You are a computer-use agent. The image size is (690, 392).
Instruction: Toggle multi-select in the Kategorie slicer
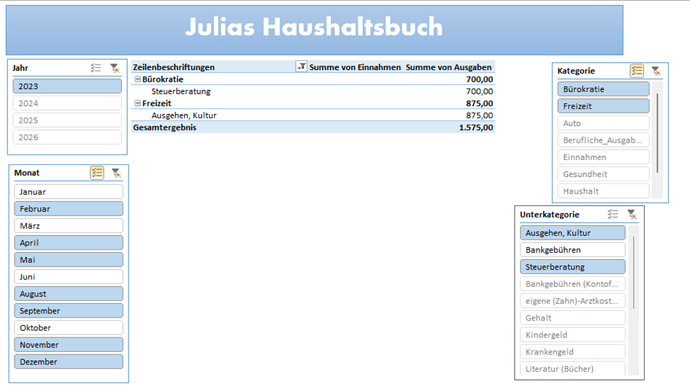(x=637, y=71)
